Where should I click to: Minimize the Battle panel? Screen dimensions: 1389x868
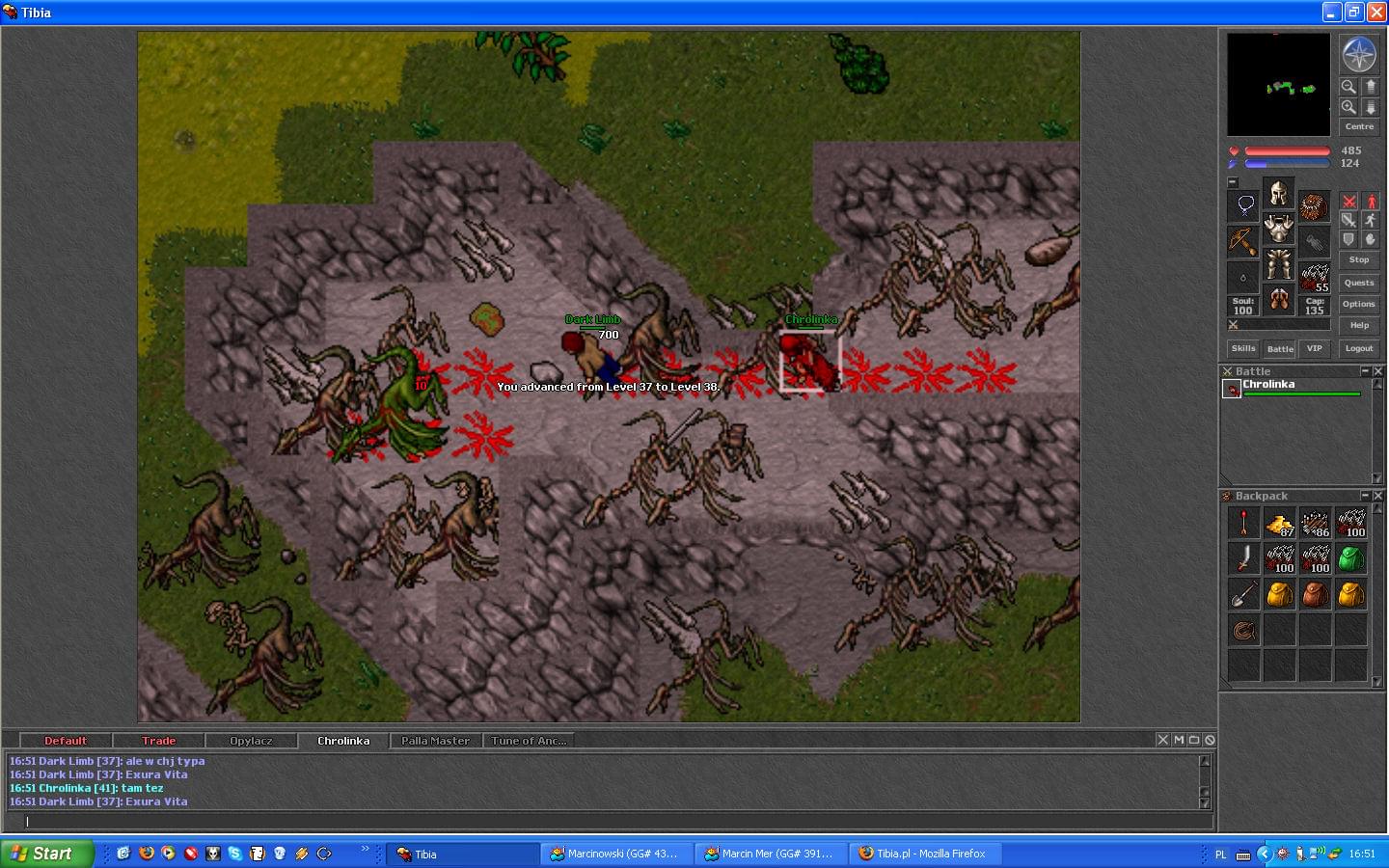coord(1365,371)
